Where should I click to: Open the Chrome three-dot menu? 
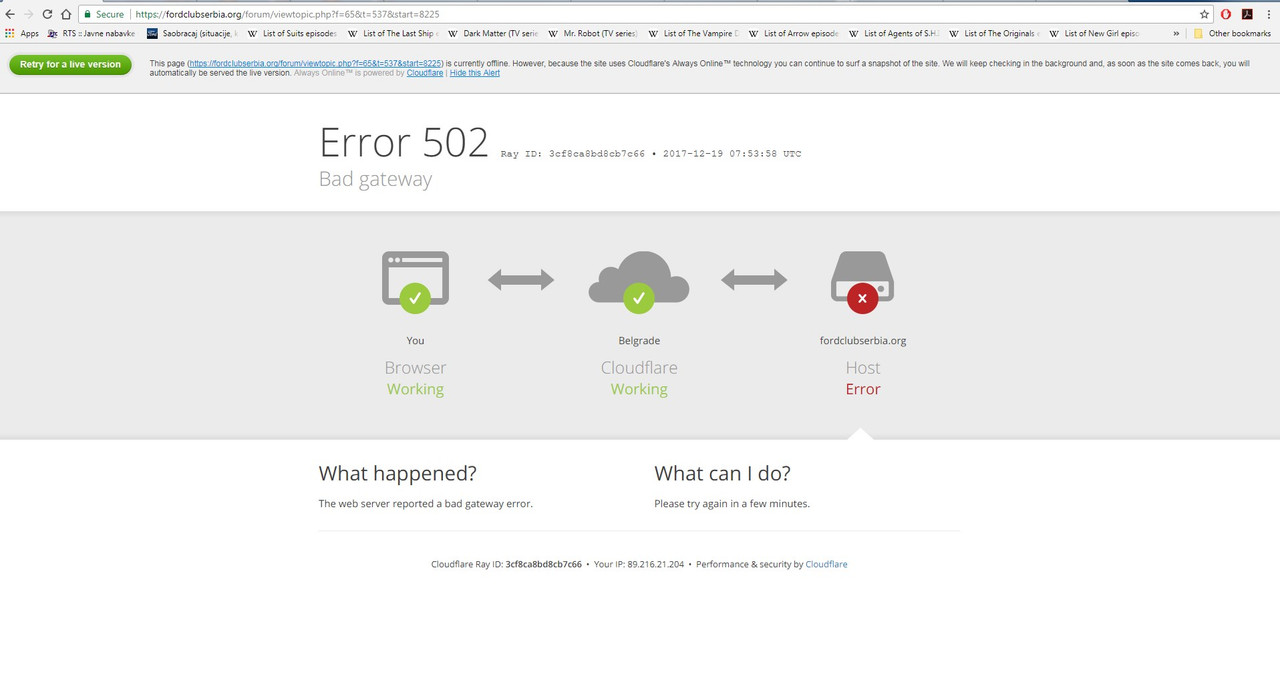pyautogui.click(x=1268, y=15)
